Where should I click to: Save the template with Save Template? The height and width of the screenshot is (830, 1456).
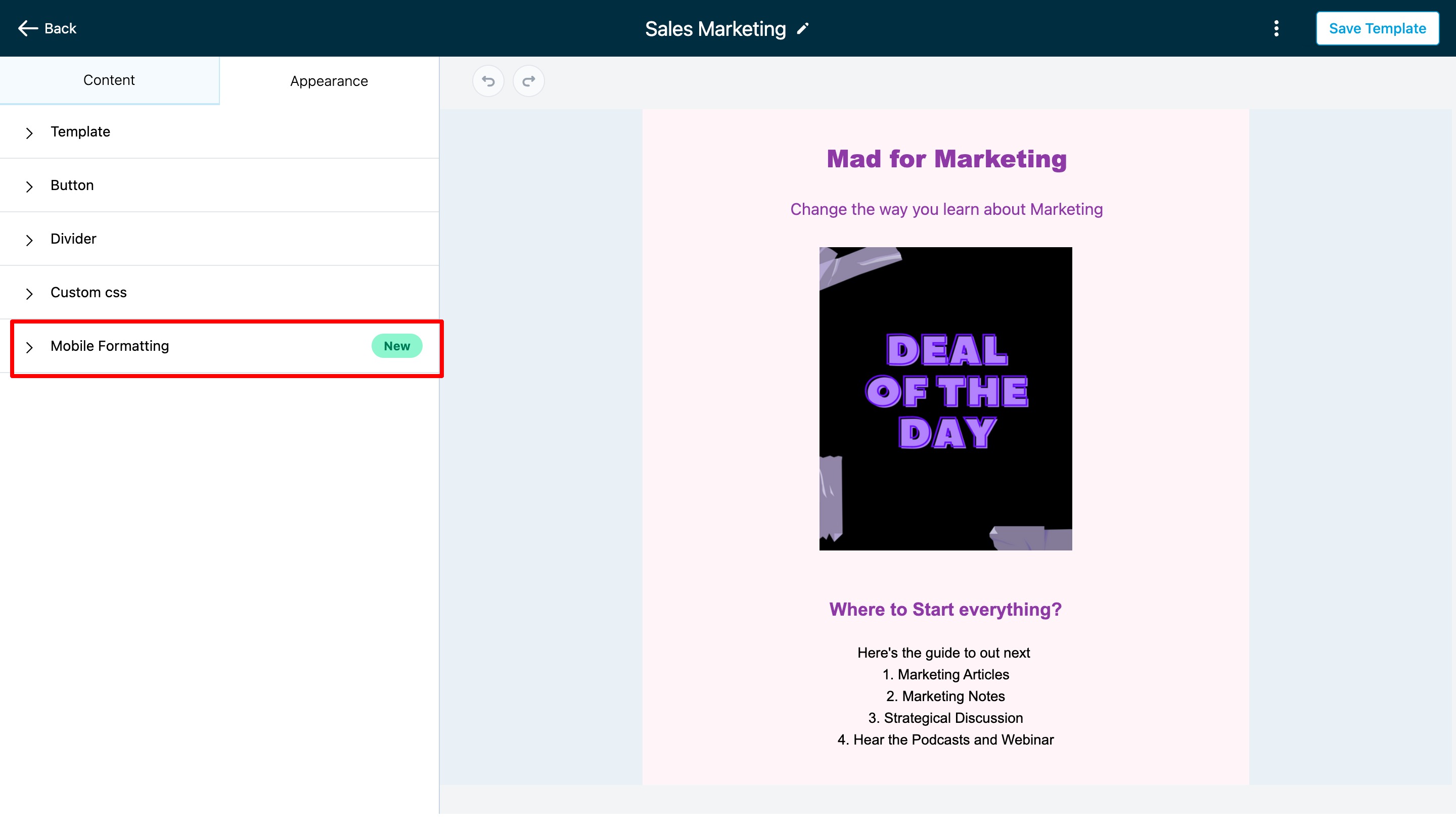[1377, 28]
